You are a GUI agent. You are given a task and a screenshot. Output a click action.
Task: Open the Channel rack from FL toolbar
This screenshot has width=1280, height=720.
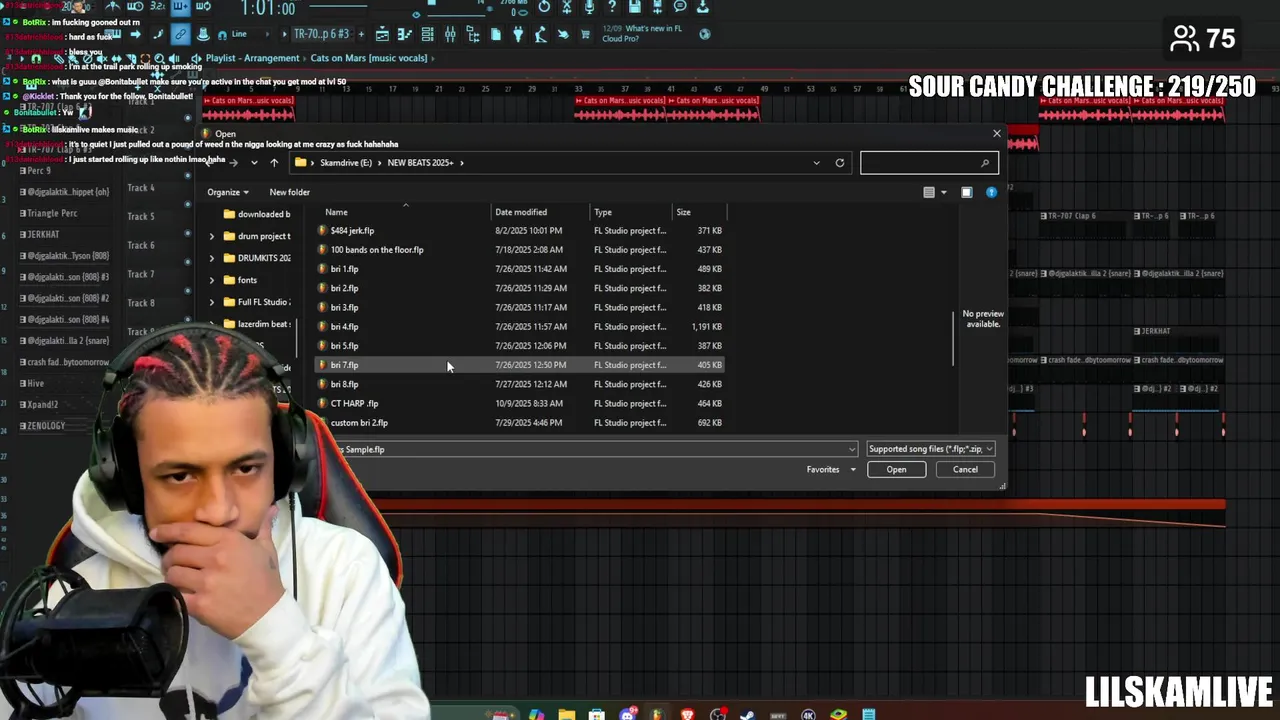[427, 34]
